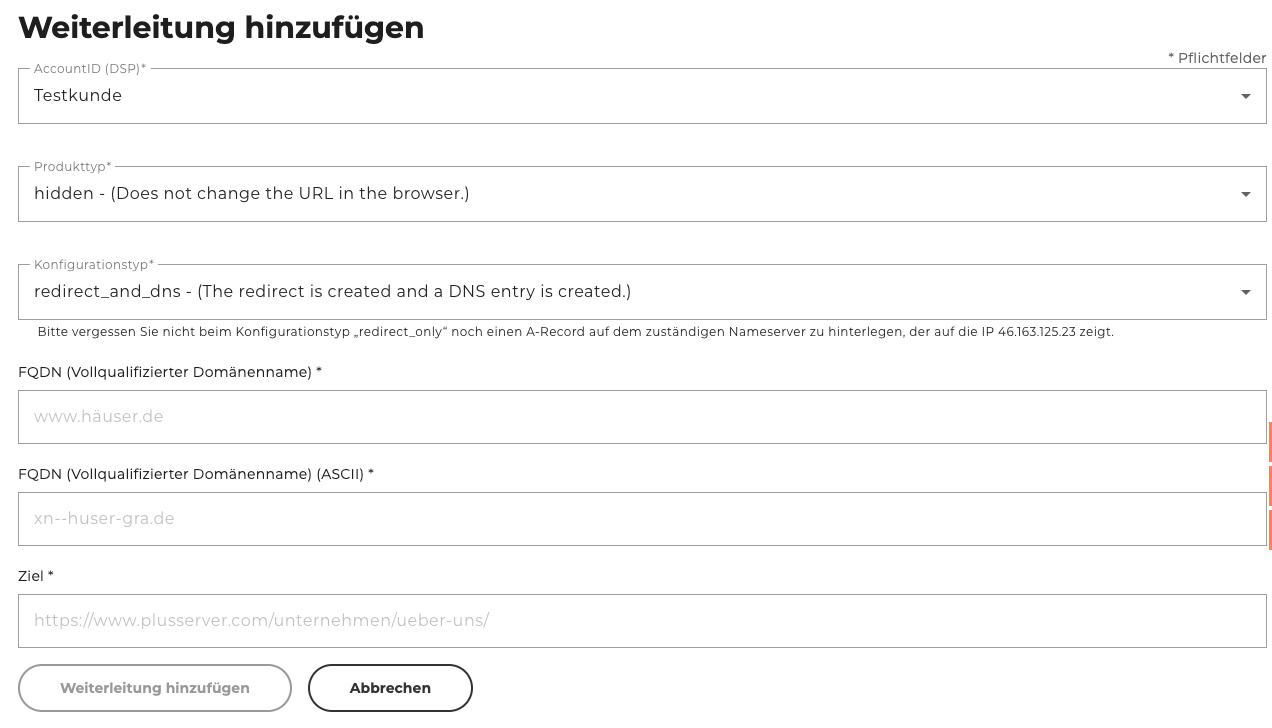This screenshot has width=1272, height=728.
Task: Click the Pflichtfelder required-fields note
Action: point(1217,58)
